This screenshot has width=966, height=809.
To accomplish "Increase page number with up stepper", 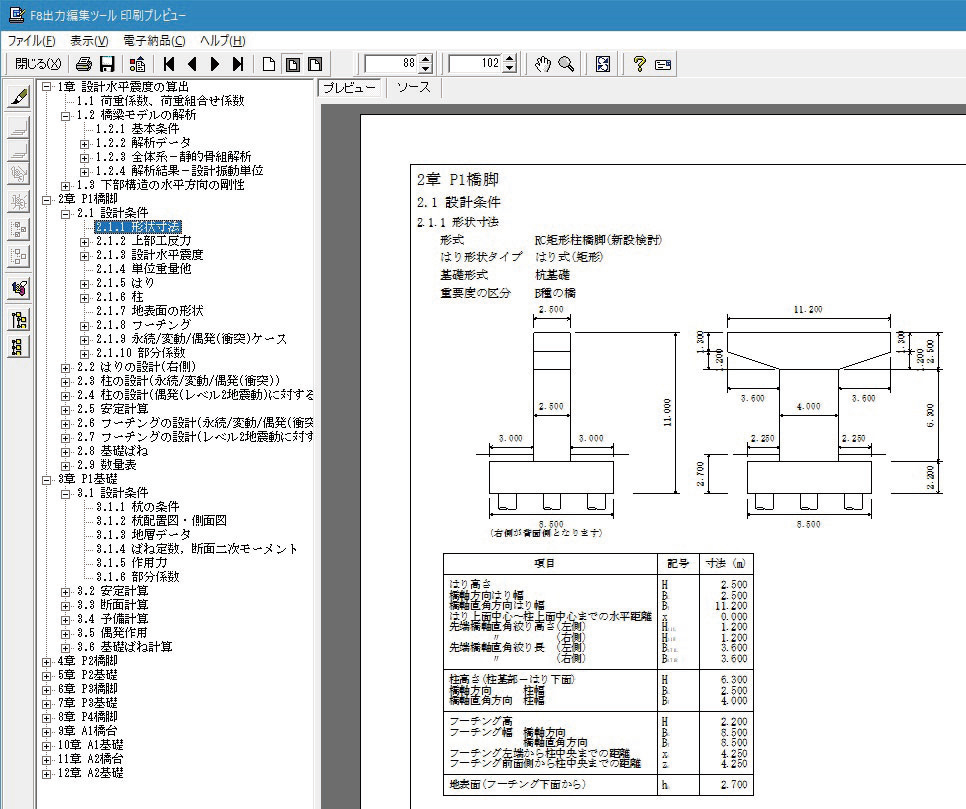I will click(426, 59).
